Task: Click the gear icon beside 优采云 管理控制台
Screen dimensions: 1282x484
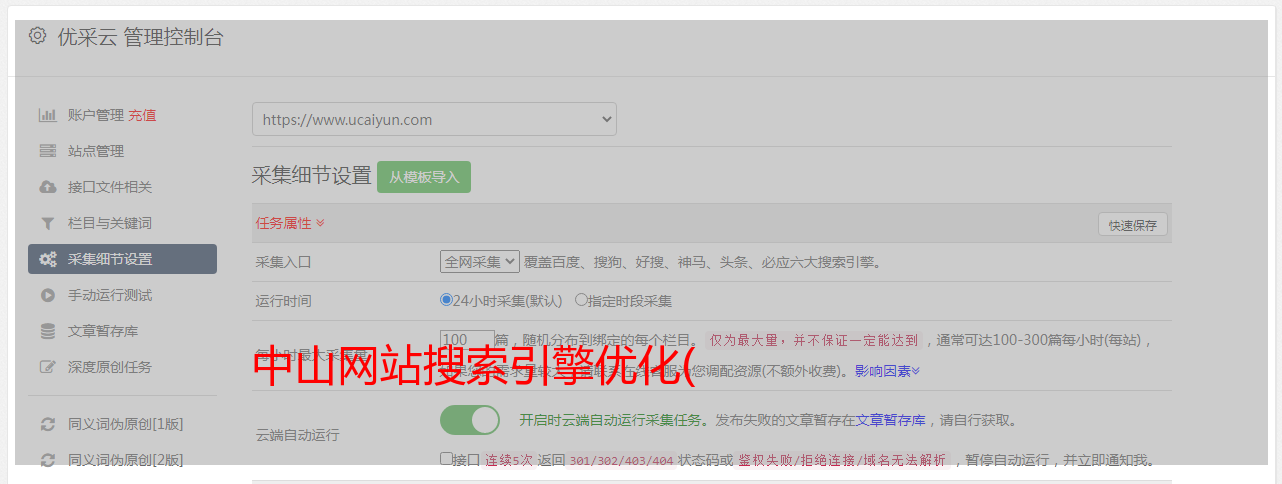Action: point(37,37)
